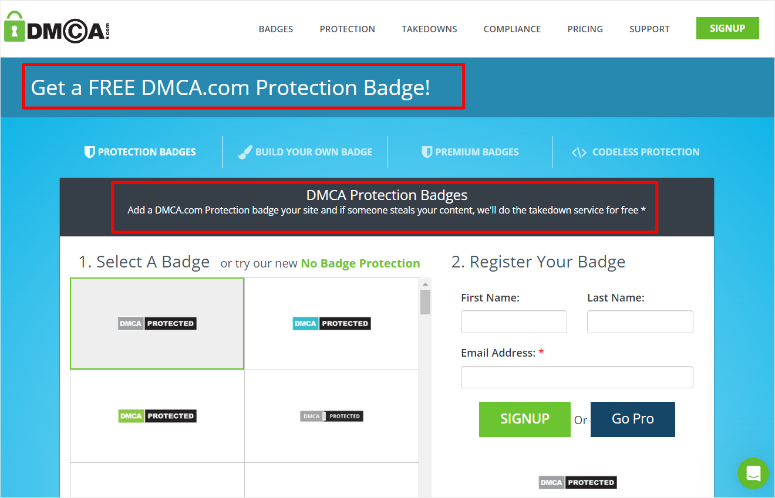
Task: Open the green chat bubble widget
Action: pyautogui.click(x=753, y=473)
